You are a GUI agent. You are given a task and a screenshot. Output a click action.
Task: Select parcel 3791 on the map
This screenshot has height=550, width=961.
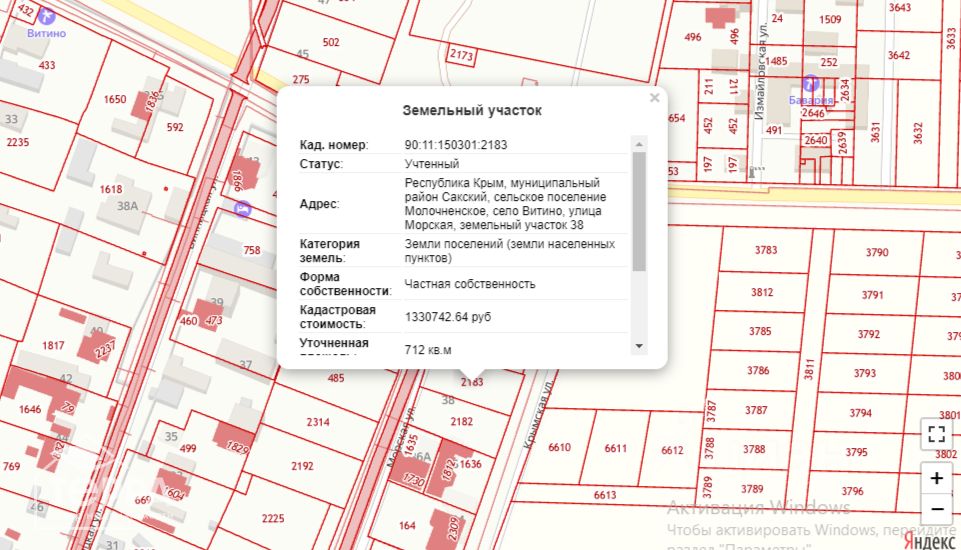872,295
